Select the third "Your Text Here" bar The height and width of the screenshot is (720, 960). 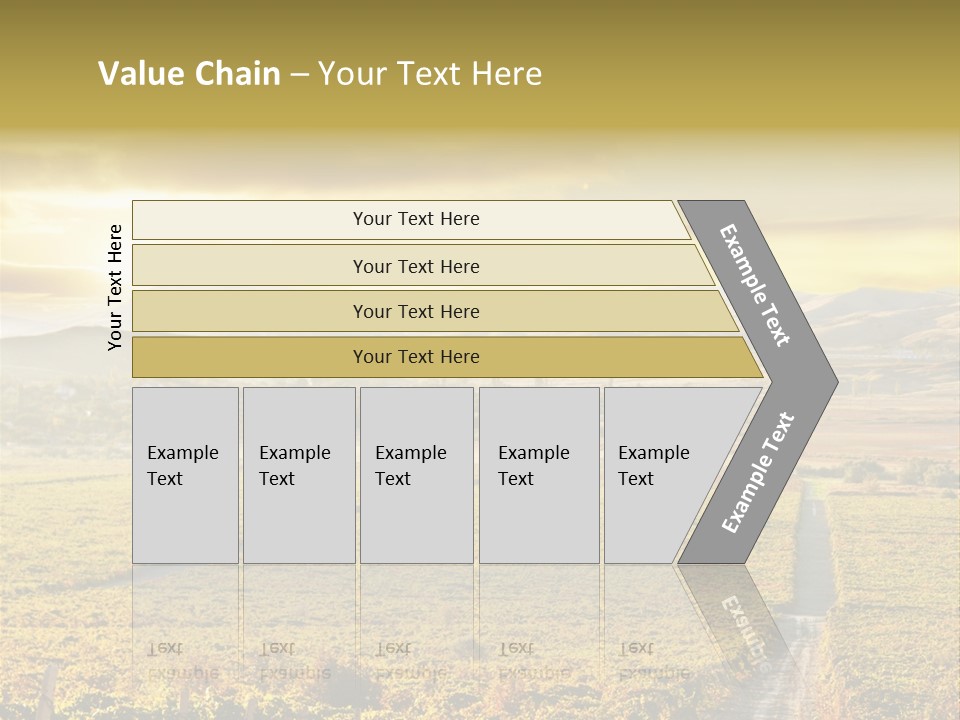[x=416, y=311]
